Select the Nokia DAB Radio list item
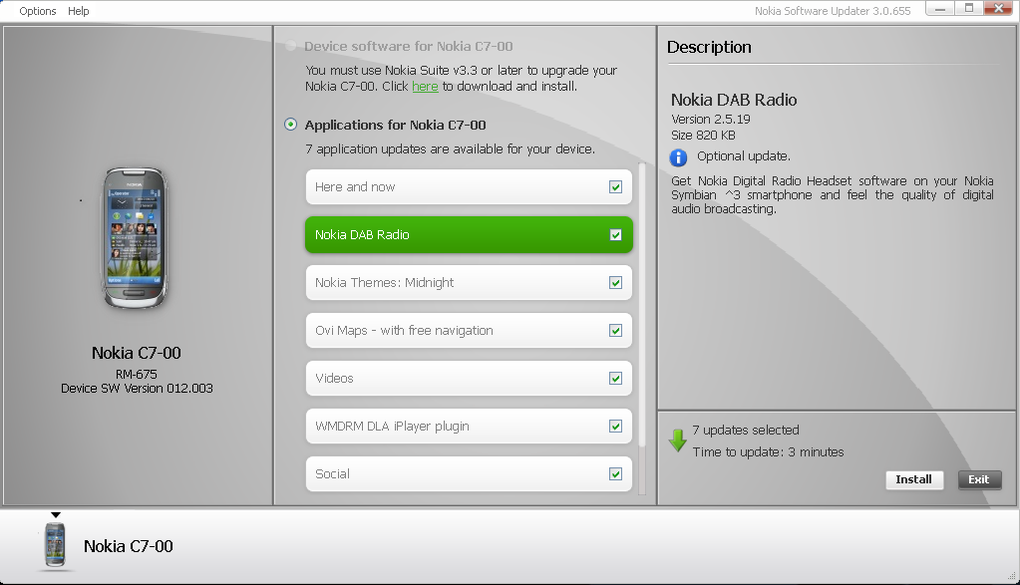Screen dimensions: 1020x585 tap(468, 235)
